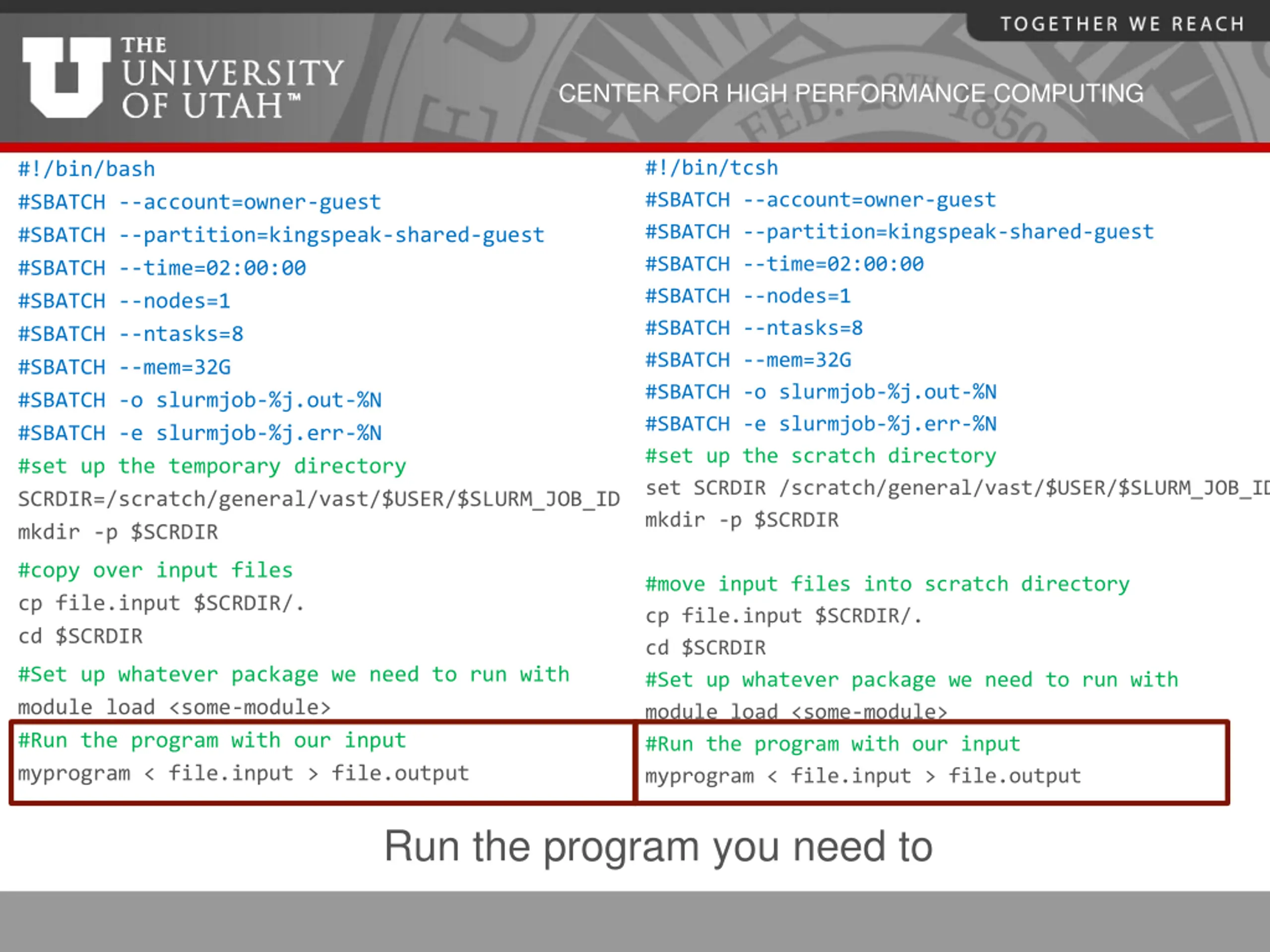Viewport: 1270px width, 952px height.
Task: Click the 'Run the program you need to' caption
Action: [658, 846]
